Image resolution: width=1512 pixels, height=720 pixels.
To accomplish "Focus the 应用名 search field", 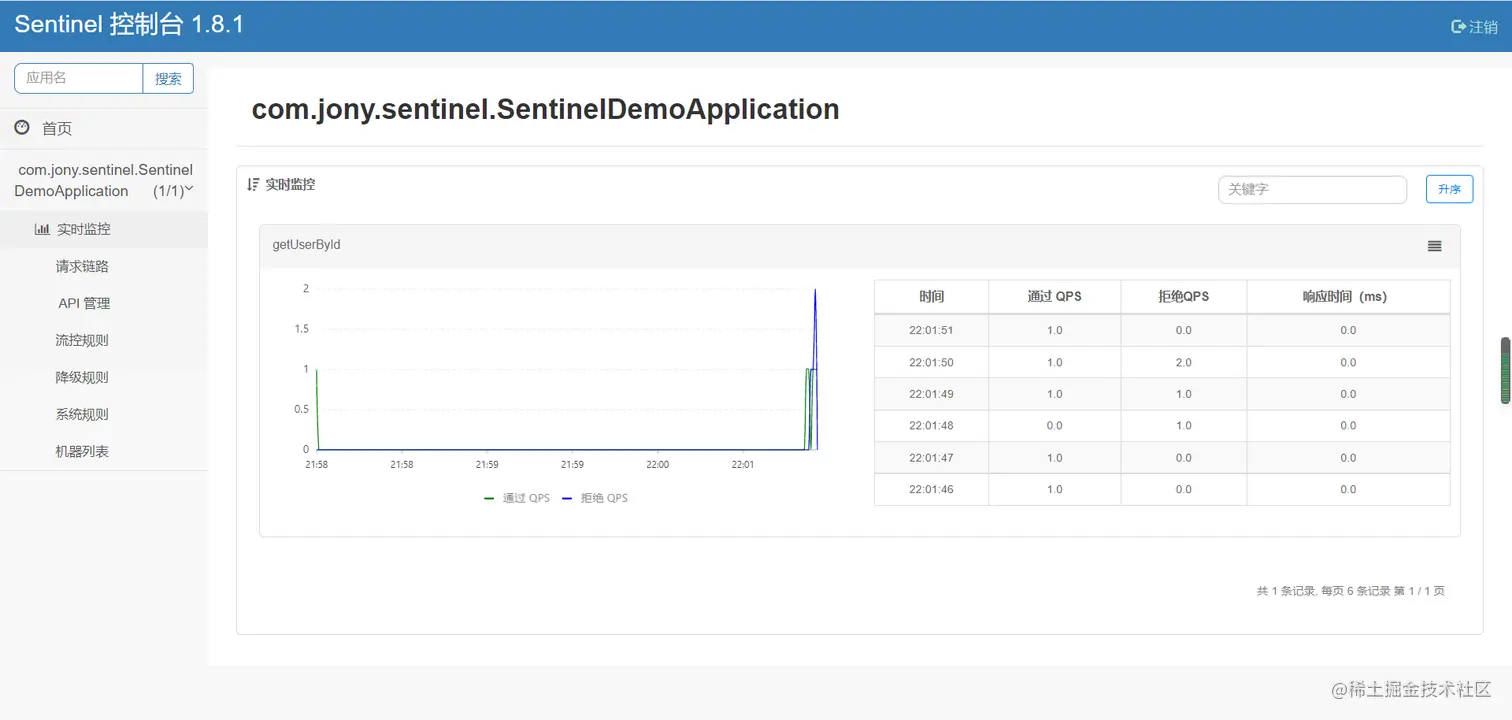I will (x=79, y=78).
